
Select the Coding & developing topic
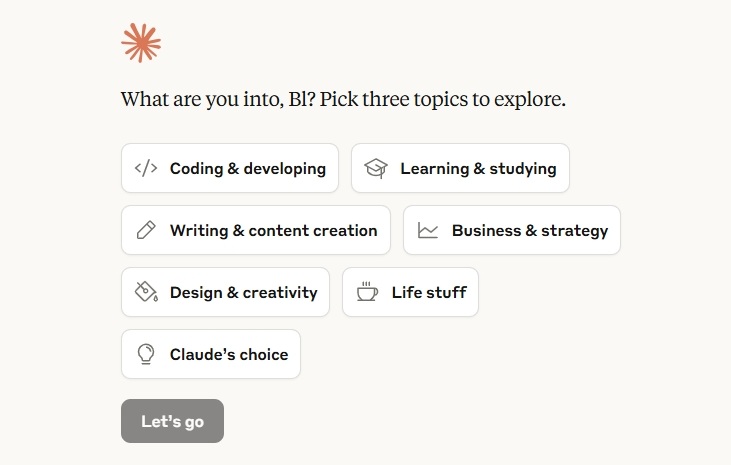pyautogui.click(x=230, y=168)
